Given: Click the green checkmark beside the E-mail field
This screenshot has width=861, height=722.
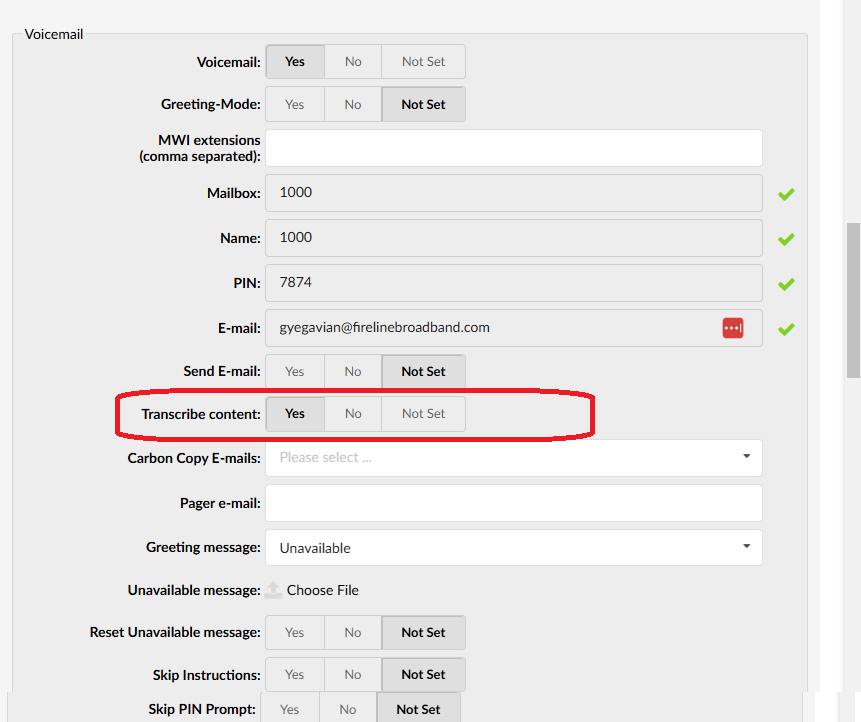Looking at the screenshot, I should [x=786, y=329].
